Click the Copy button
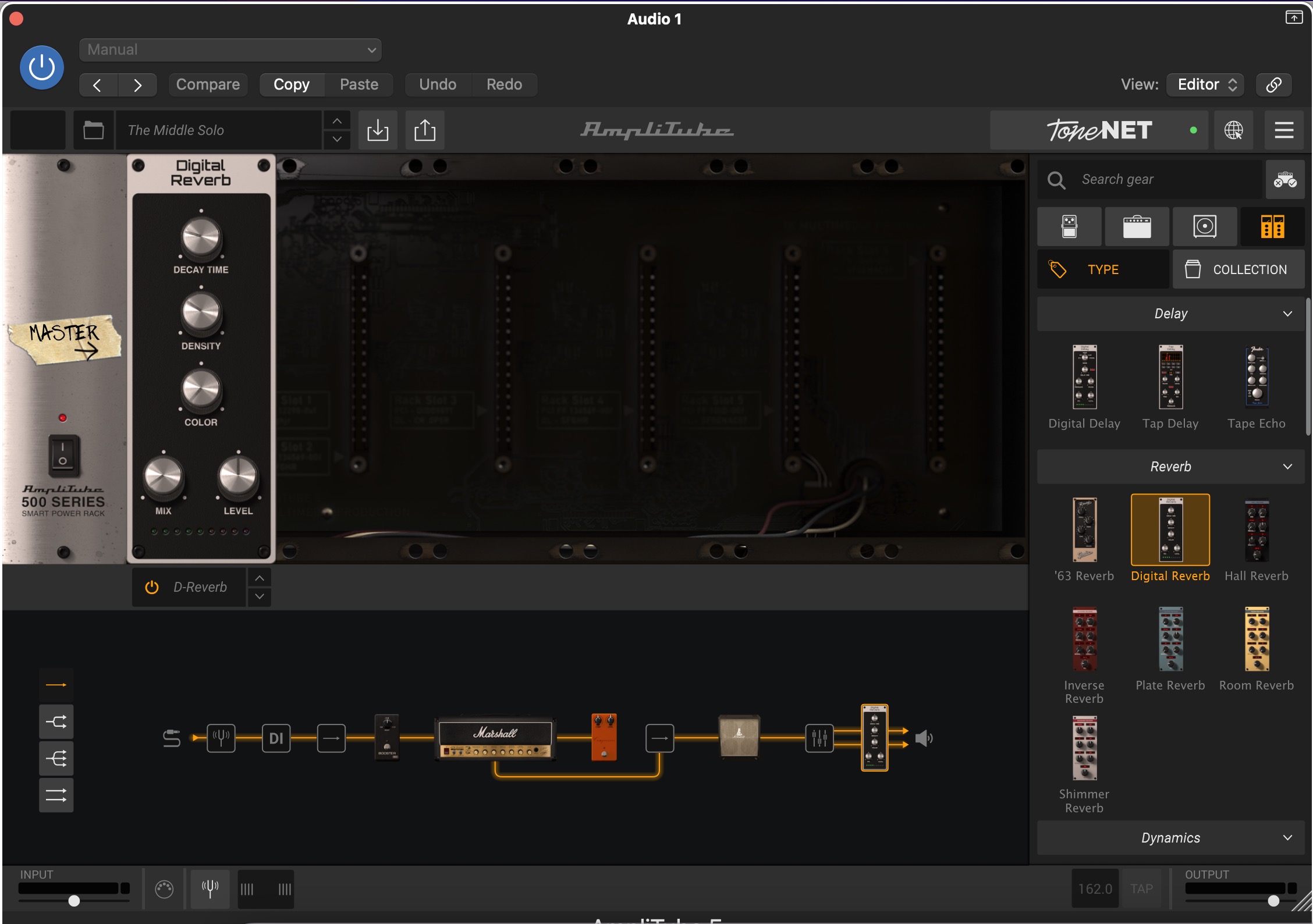The image size is (1313, 924). (292, 85)
